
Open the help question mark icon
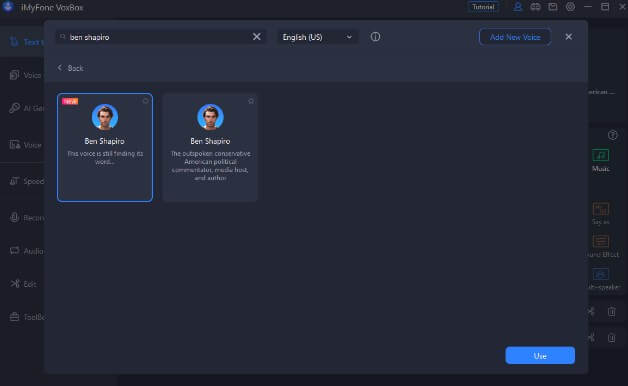(612, 135)
